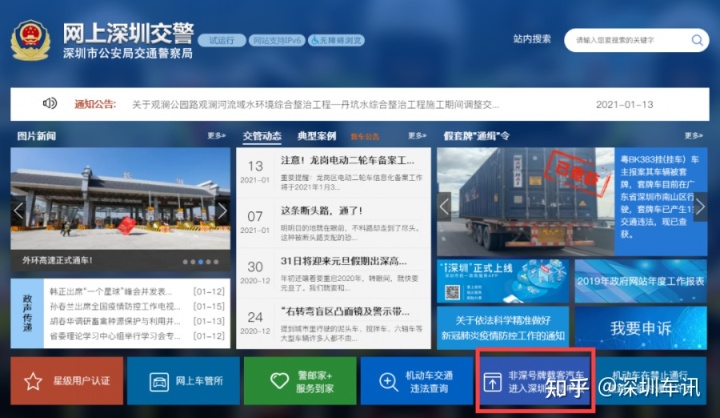This screenshot has width=720, height=418.
Task: Open 无障碍浏览 accessibility mode
Action: [336, 40]
